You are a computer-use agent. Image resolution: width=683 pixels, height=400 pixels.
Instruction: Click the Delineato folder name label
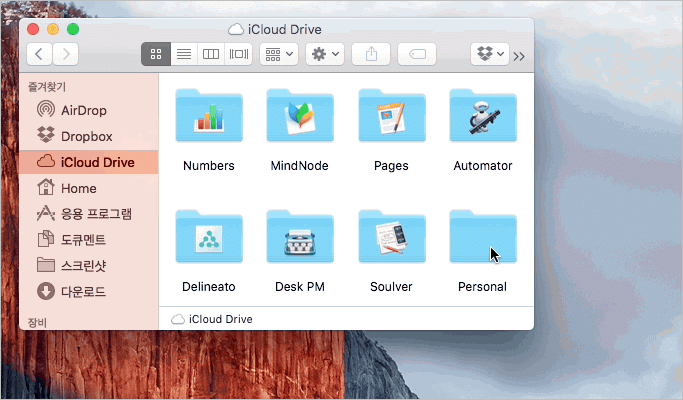tap(209, 287)
